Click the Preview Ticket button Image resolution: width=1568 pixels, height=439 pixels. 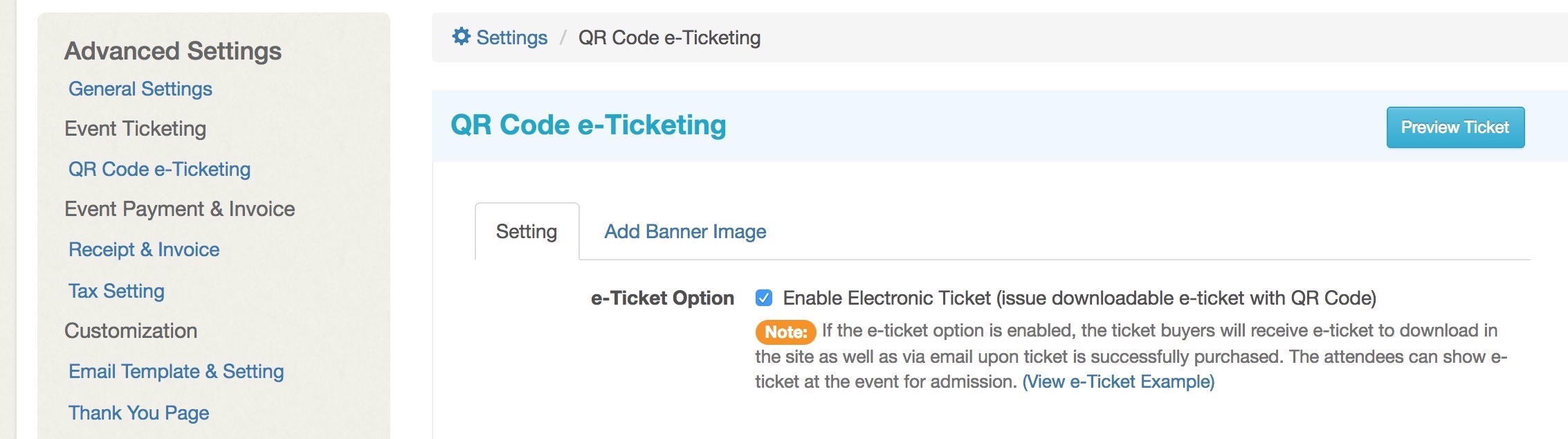pos(1455,127)
